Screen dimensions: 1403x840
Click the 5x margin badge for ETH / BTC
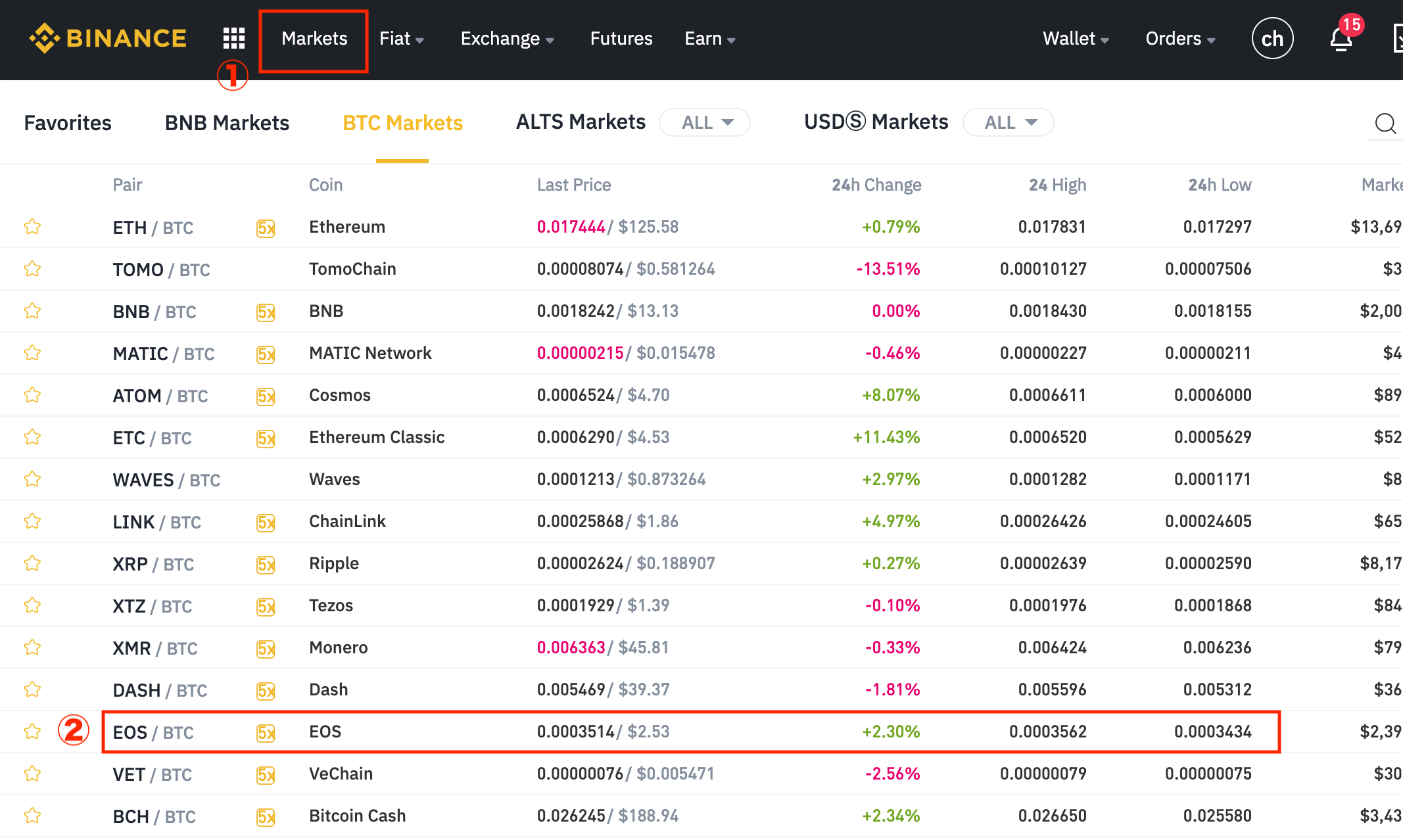tap(266, 228)
